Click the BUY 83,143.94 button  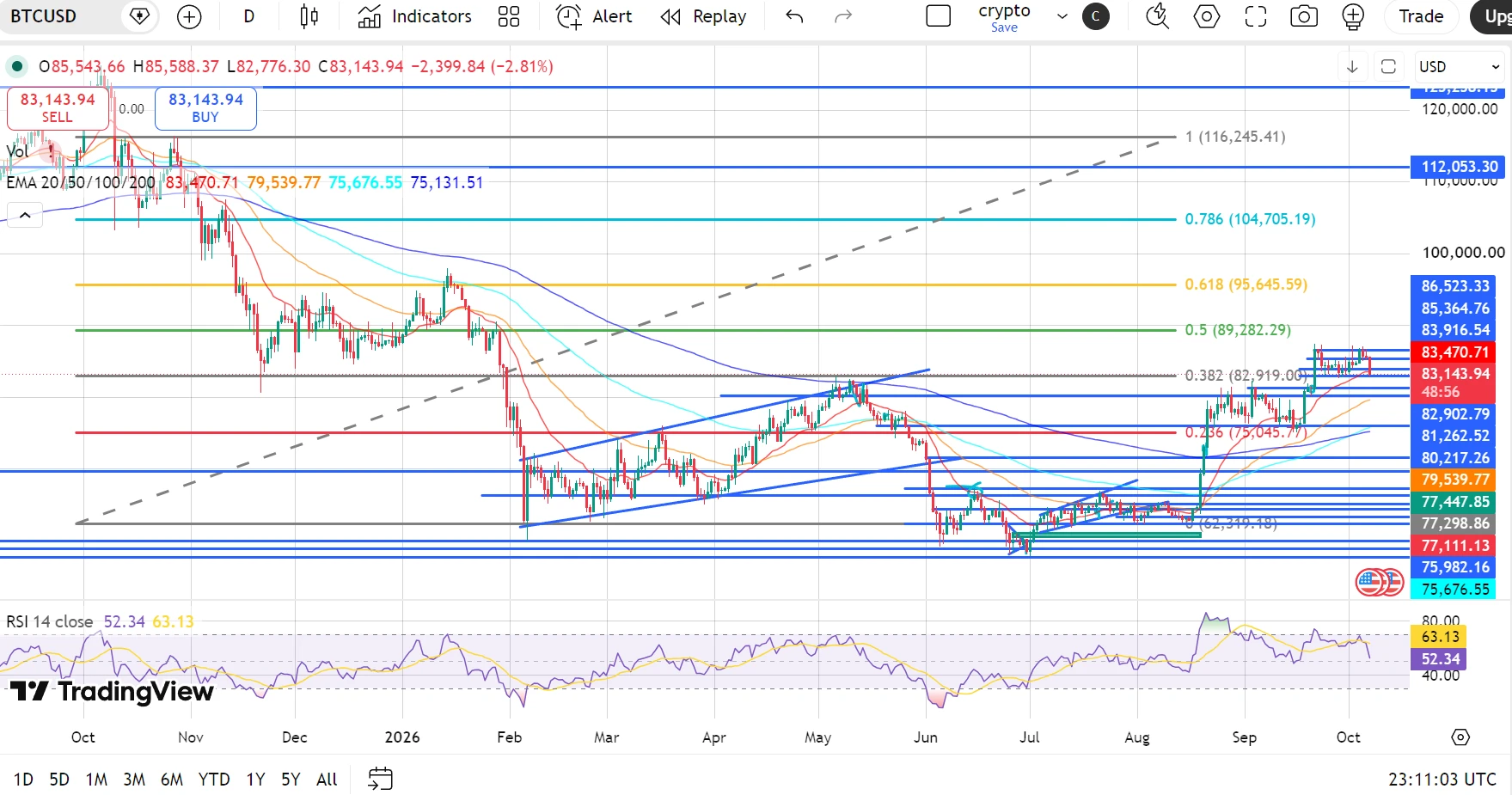205,108
